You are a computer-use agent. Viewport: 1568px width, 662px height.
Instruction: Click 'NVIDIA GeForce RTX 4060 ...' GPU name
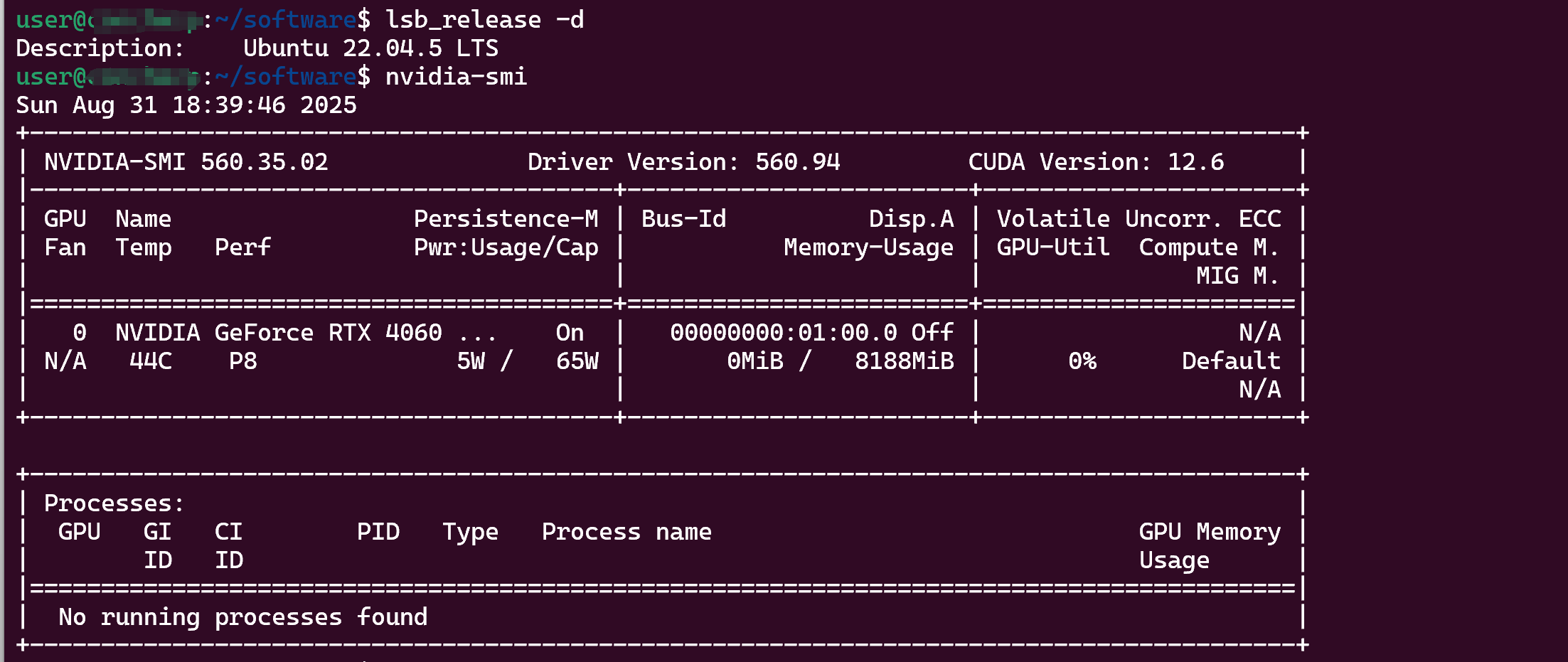[306, 333]
